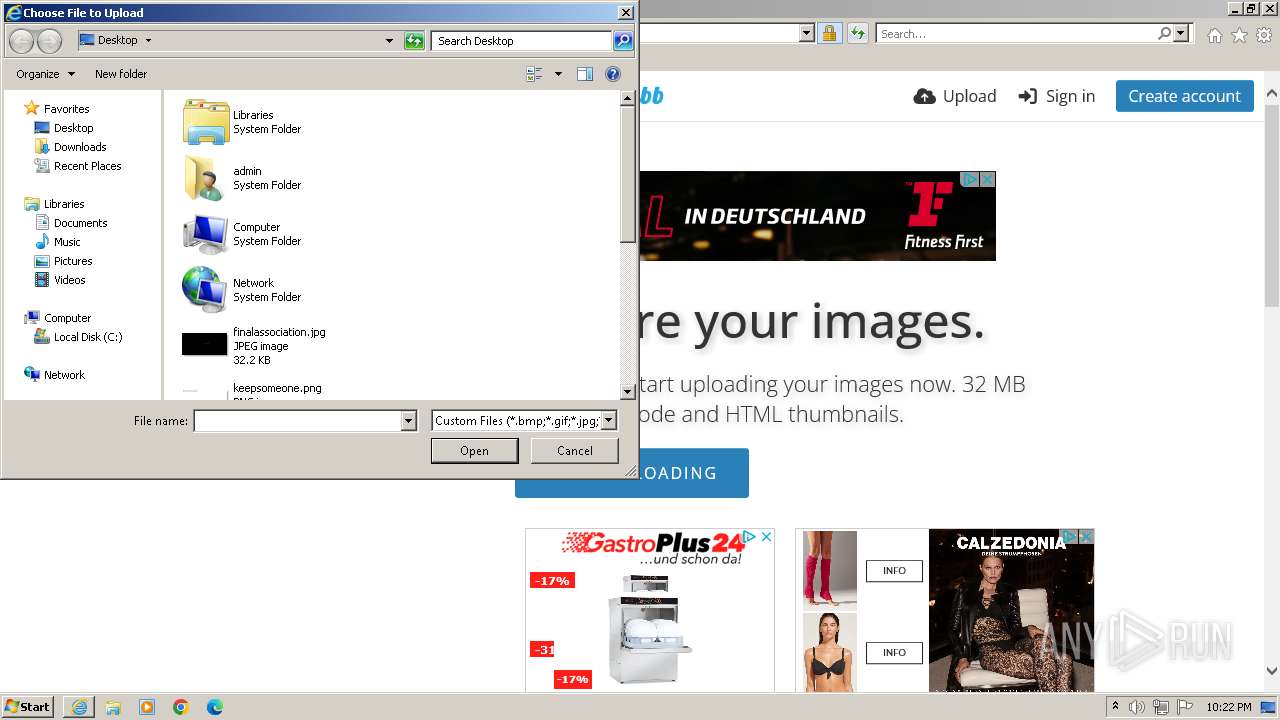Image resolution: width=1280 pixels, height=720 pixels.
Task: Click Sign in link on website
Action: (1057, 96)
